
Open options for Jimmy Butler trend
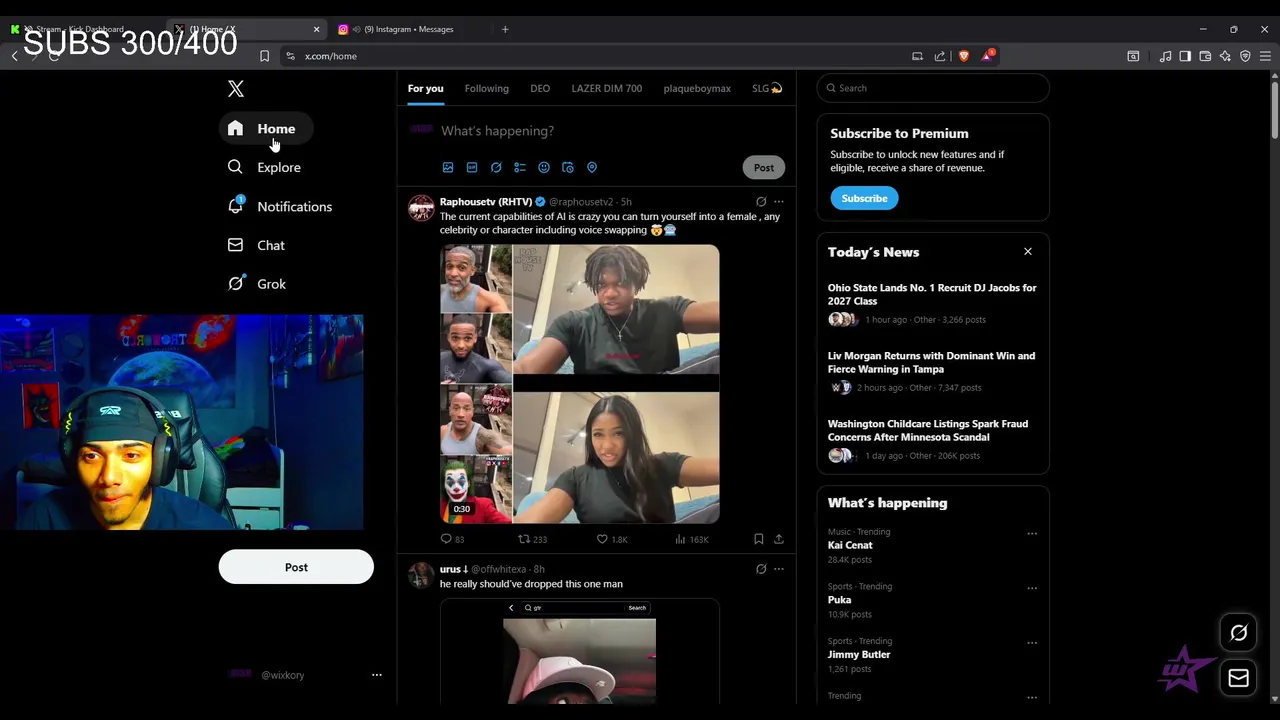point(1032,643)
